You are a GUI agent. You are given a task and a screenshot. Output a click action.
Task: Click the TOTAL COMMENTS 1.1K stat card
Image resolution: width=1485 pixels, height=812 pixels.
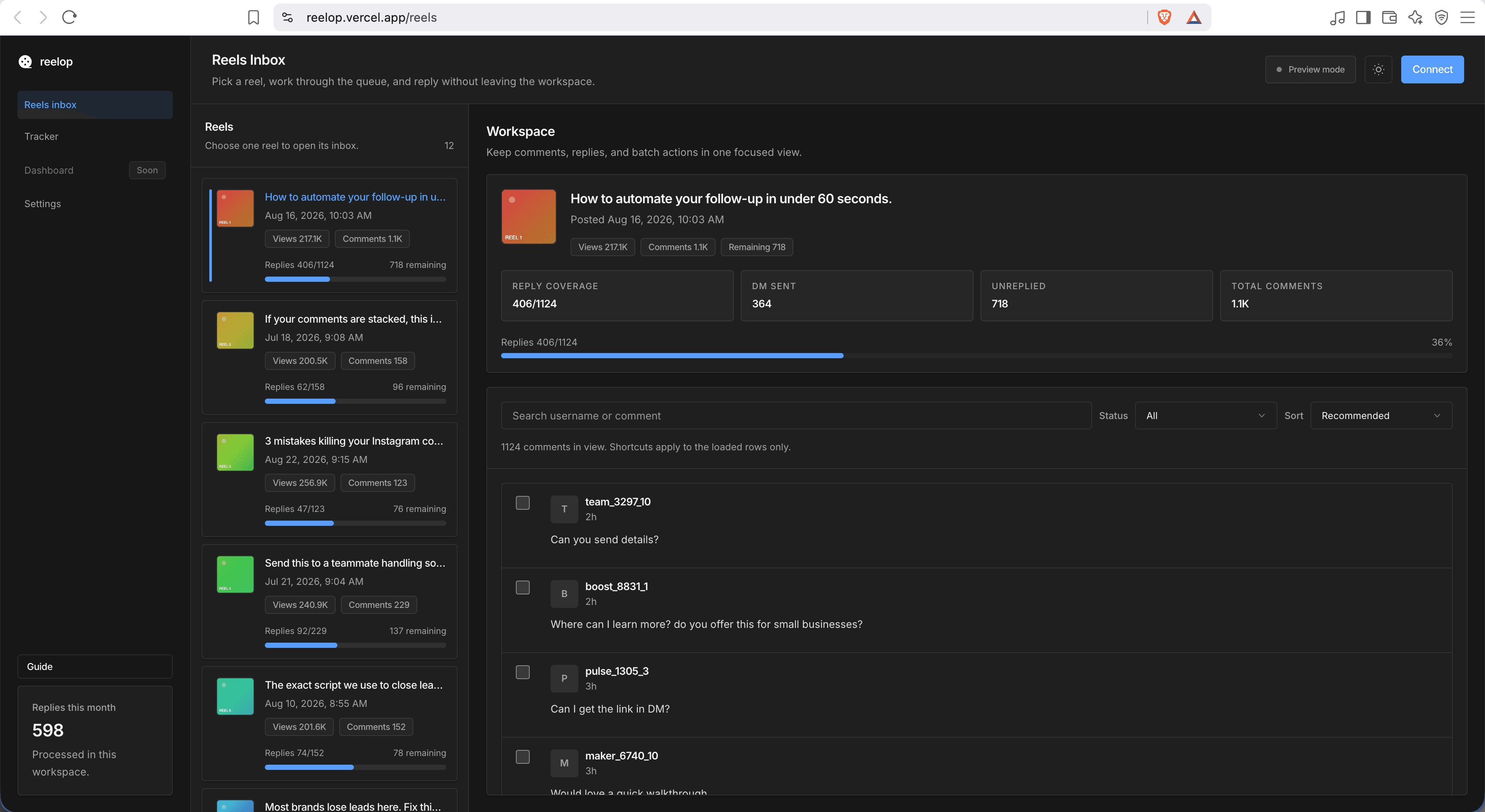coord(1336,296)
